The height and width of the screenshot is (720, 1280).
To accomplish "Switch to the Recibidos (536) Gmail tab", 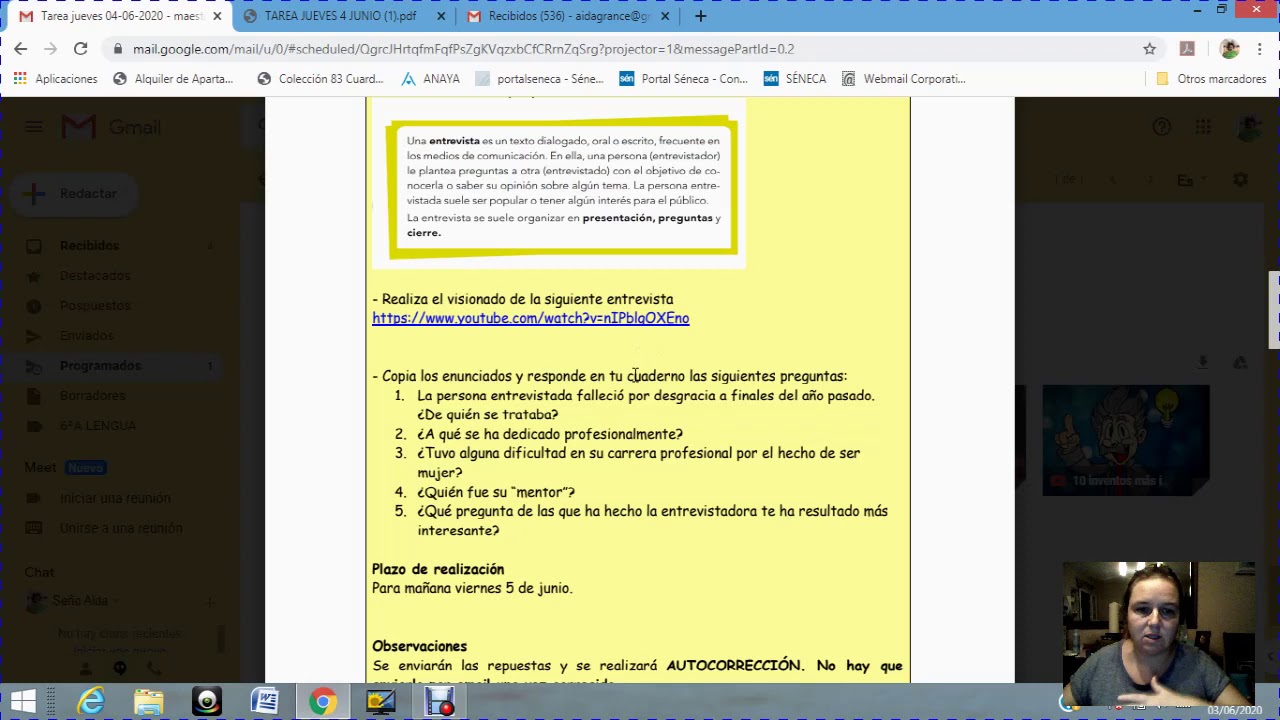I will (x=566, y=16).
